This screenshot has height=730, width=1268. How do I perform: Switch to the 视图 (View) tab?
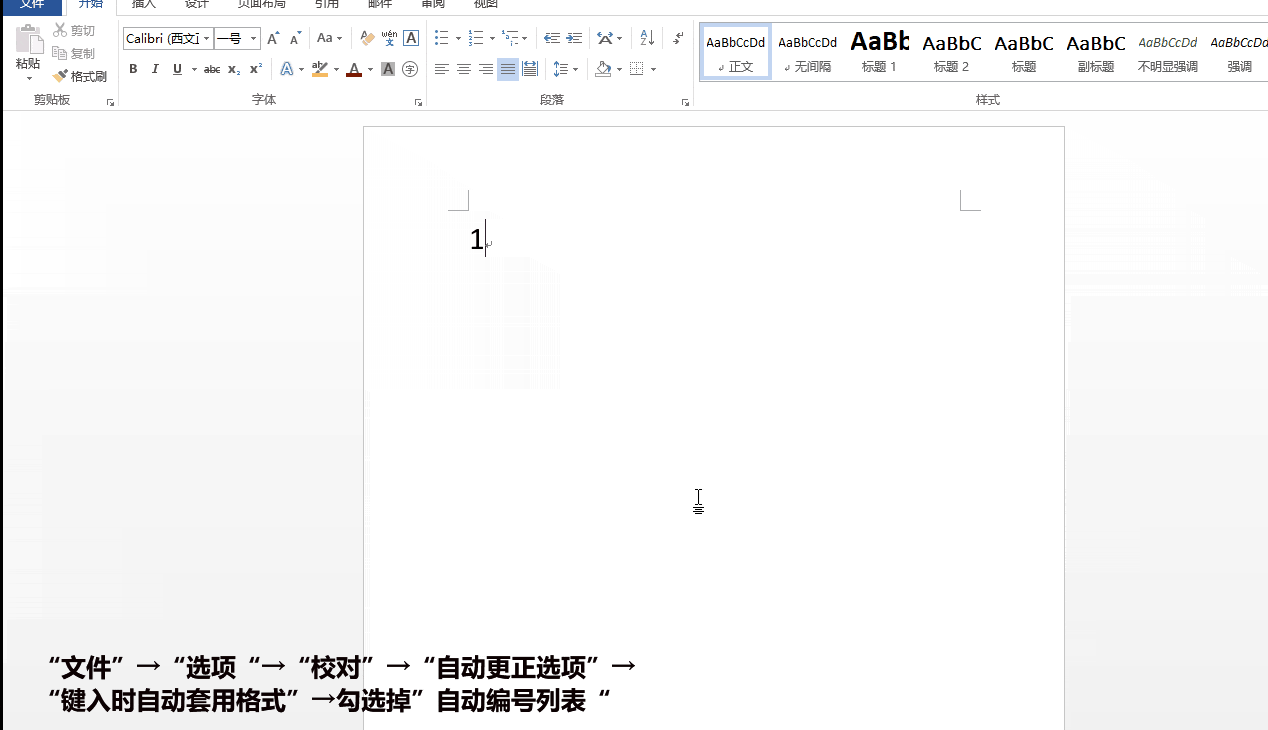click(485, 5)
